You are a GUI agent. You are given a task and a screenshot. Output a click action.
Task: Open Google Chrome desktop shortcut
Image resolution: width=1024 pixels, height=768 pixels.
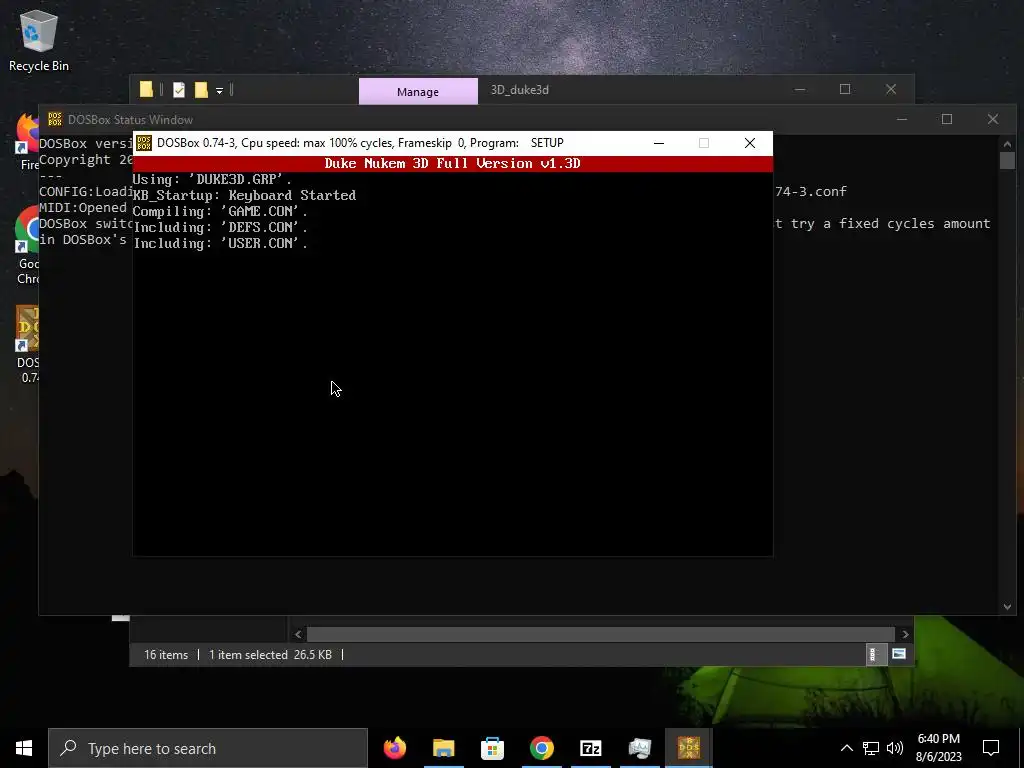pyautogui.click(x=27, y=245)
